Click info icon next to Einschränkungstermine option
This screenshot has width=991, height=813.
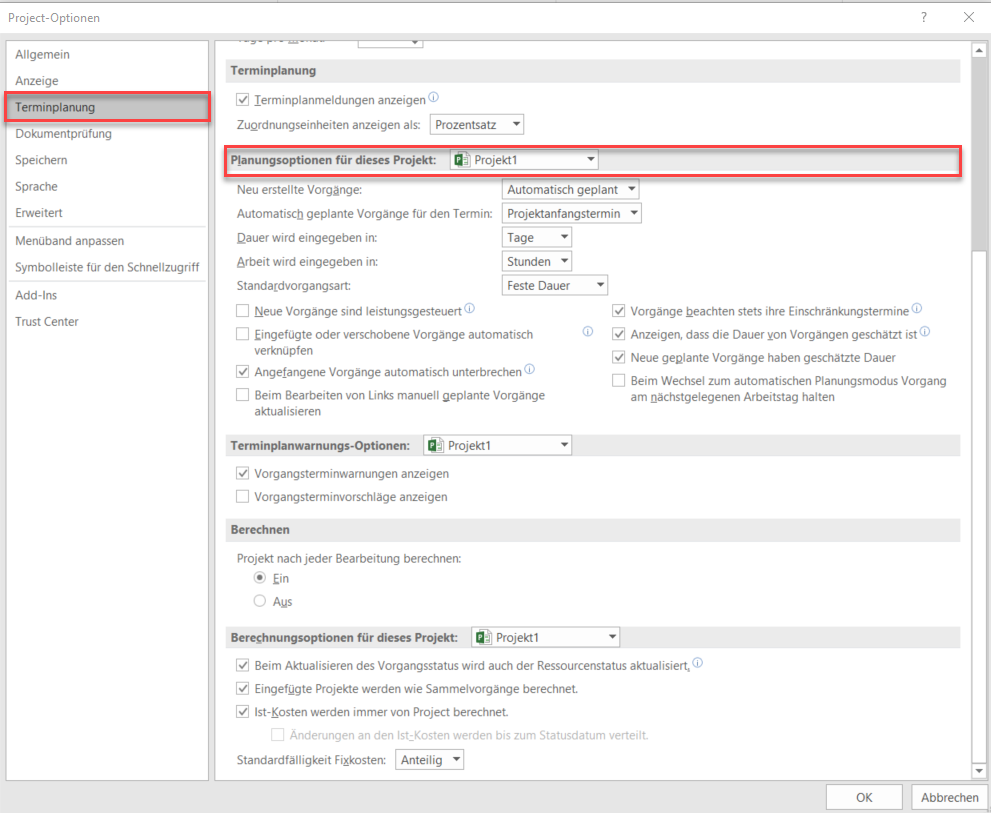[917, 309]
